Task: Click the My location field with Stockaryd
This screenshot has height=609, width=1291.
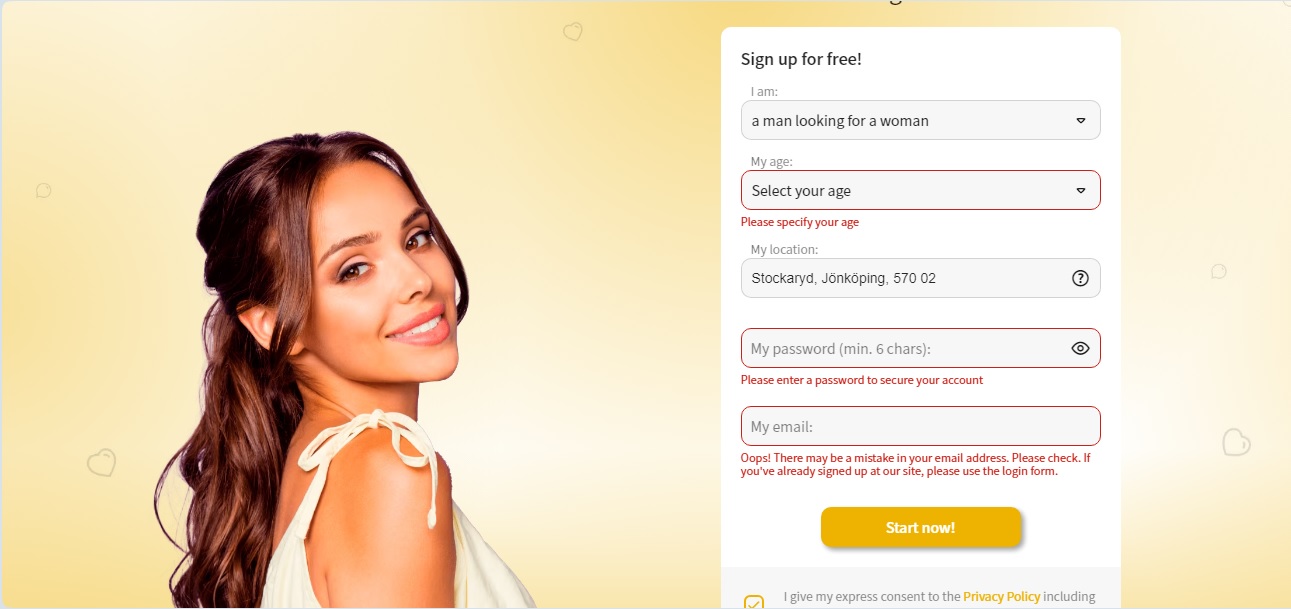Action: [x=920, y=278]
